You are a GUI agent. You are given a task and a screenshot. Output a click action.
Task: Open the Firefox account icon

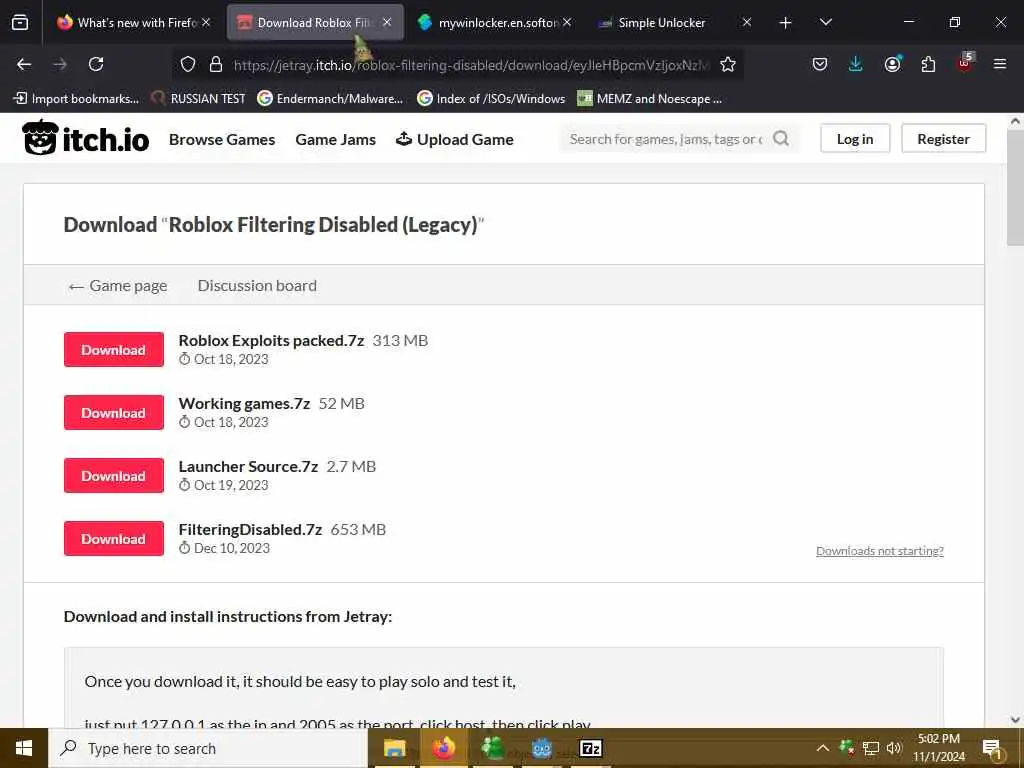coord(892,64)
